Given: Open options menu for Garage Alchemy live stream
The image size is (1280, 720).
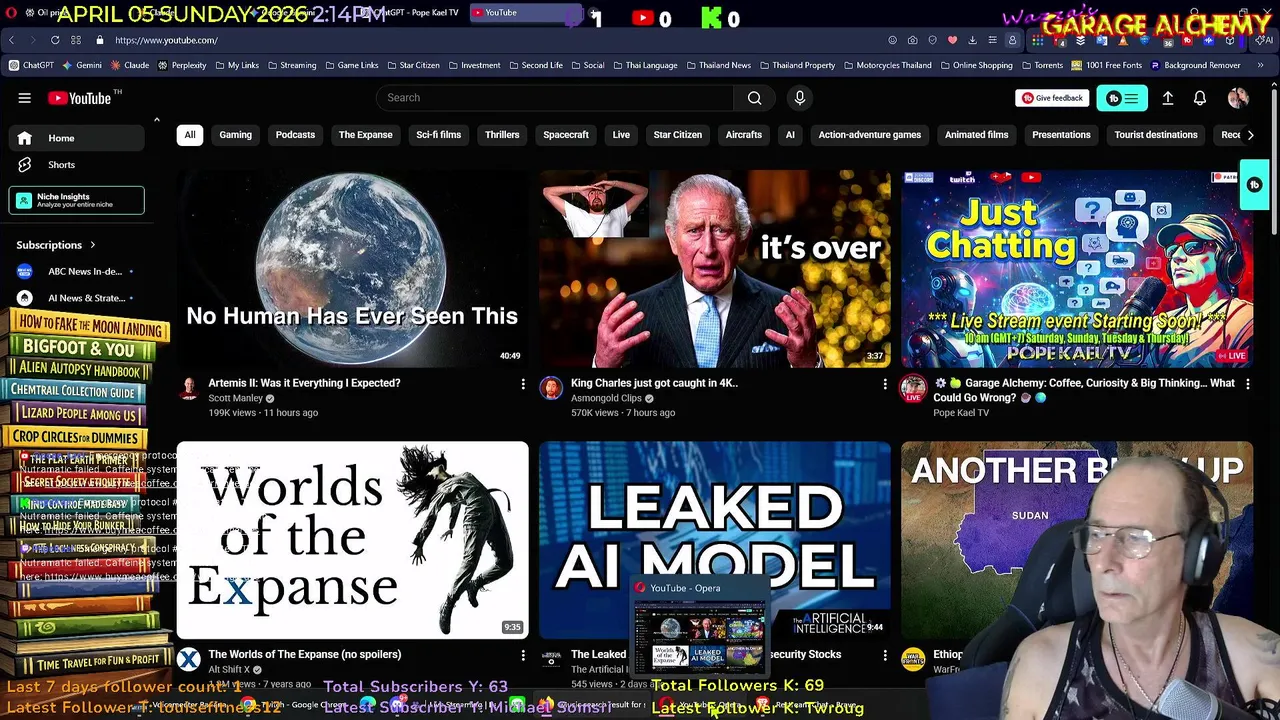Looking at the screenshot, I should tap(1247, 384).
